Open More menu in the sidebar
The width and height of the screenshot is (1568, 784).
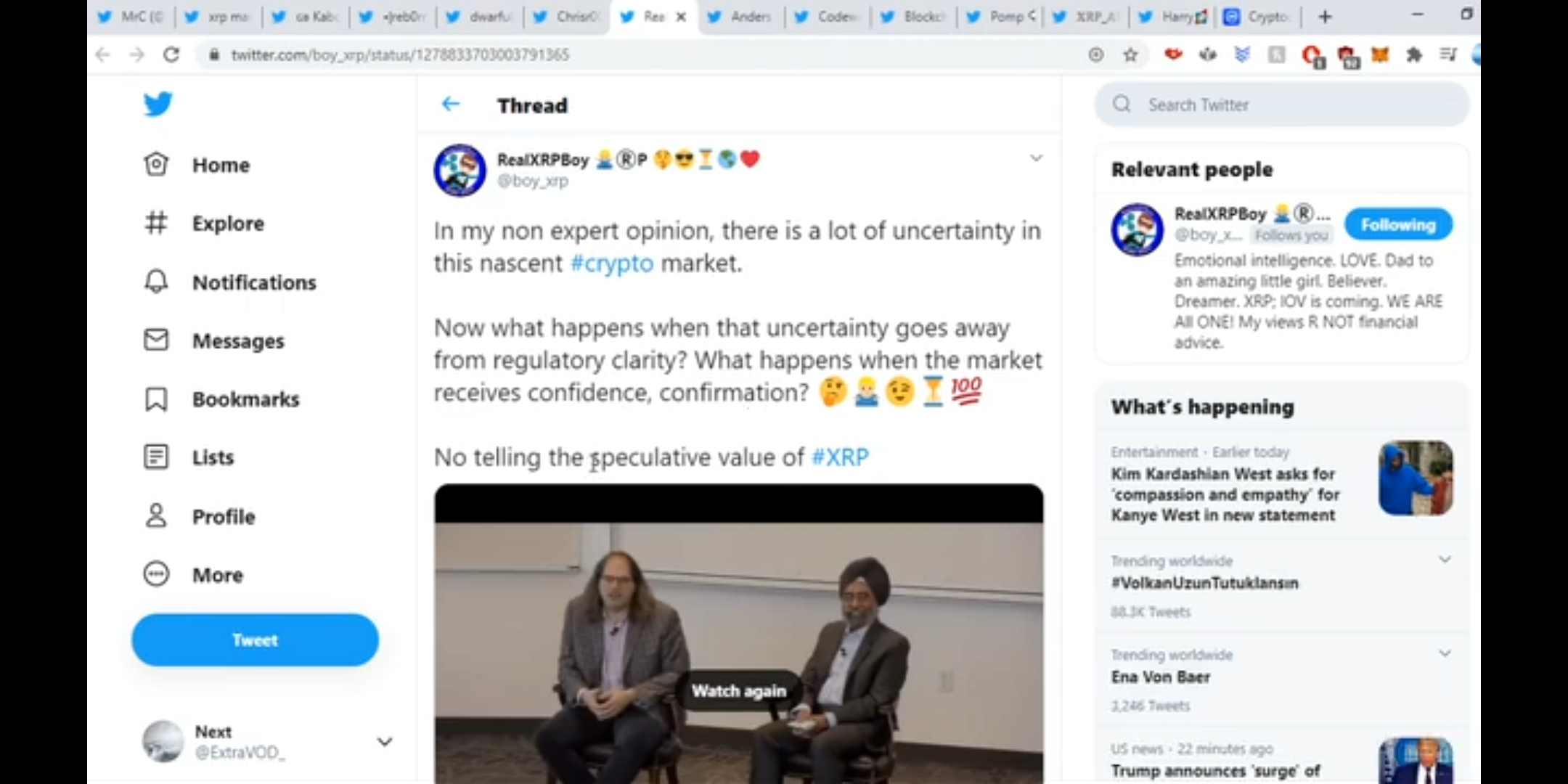[x=193, y=575]
